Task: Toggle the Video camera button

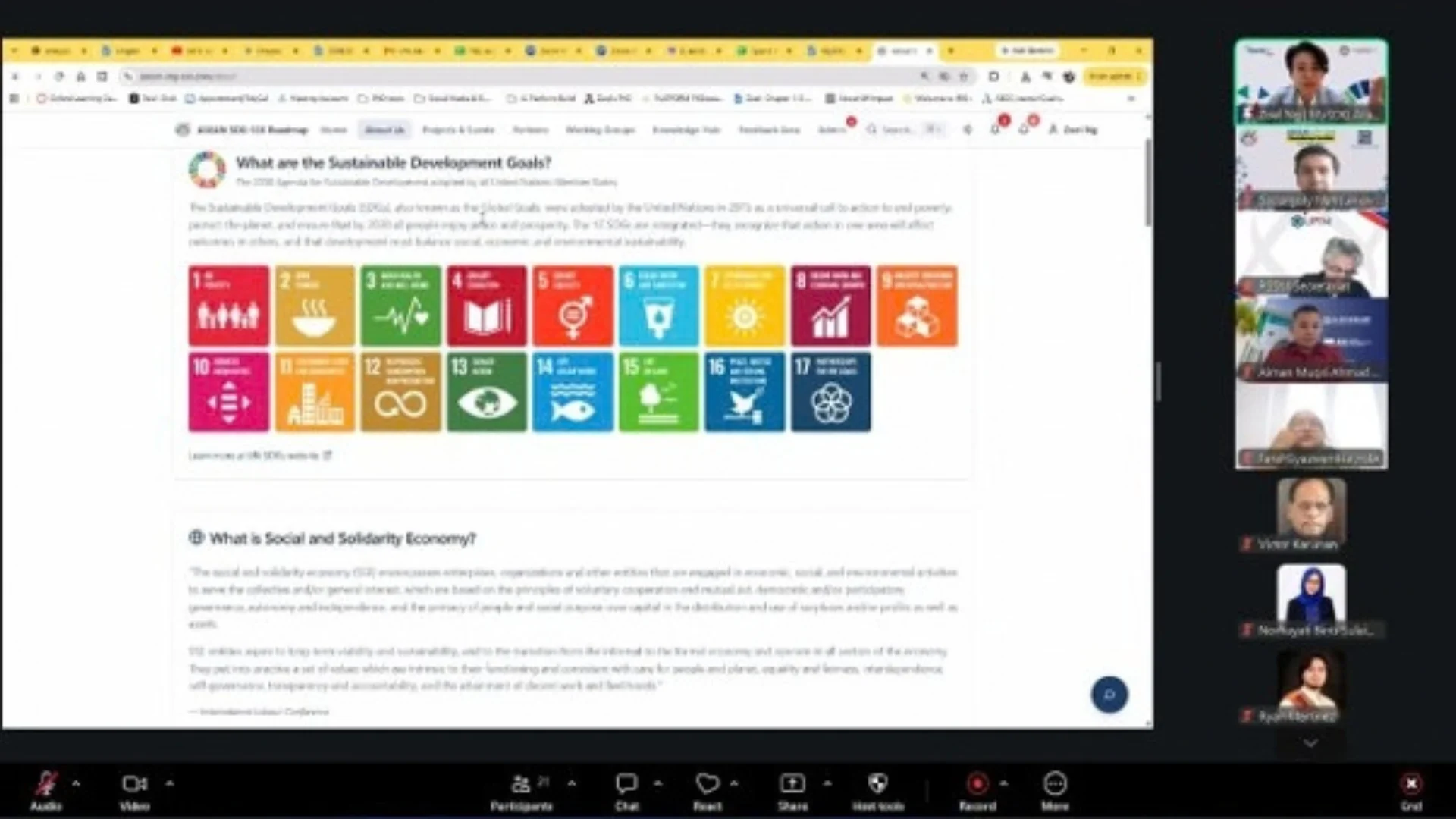Action: coord(134,790)
